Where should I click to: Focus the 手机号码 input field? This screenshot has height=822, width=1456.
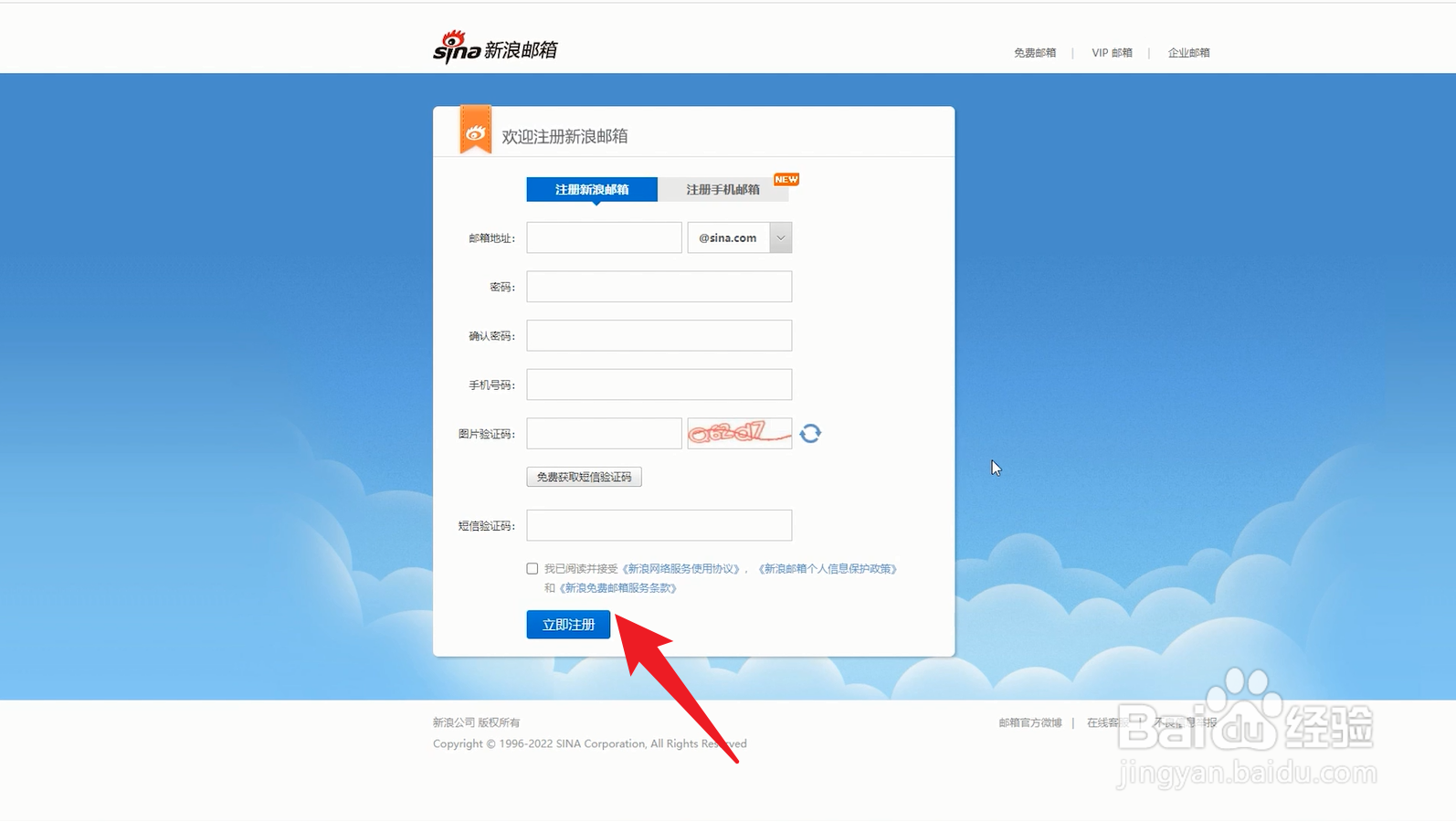[659, 385]
